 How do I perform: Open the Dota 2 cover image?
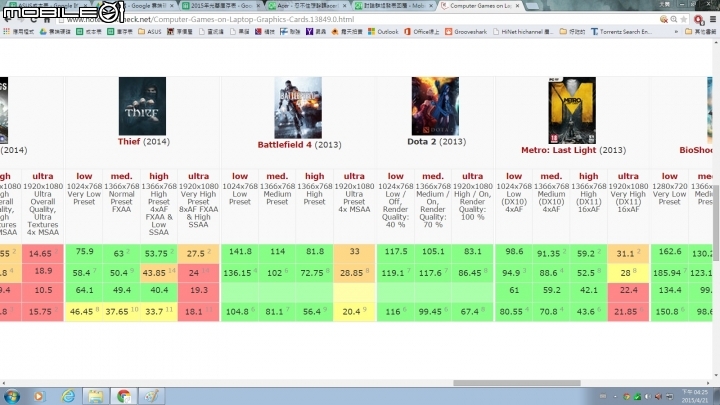(435, 106)
